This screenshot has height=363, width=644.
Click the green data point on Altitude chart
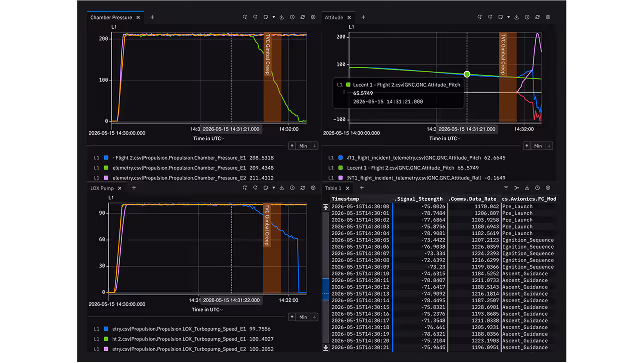[x=467, y=74]
